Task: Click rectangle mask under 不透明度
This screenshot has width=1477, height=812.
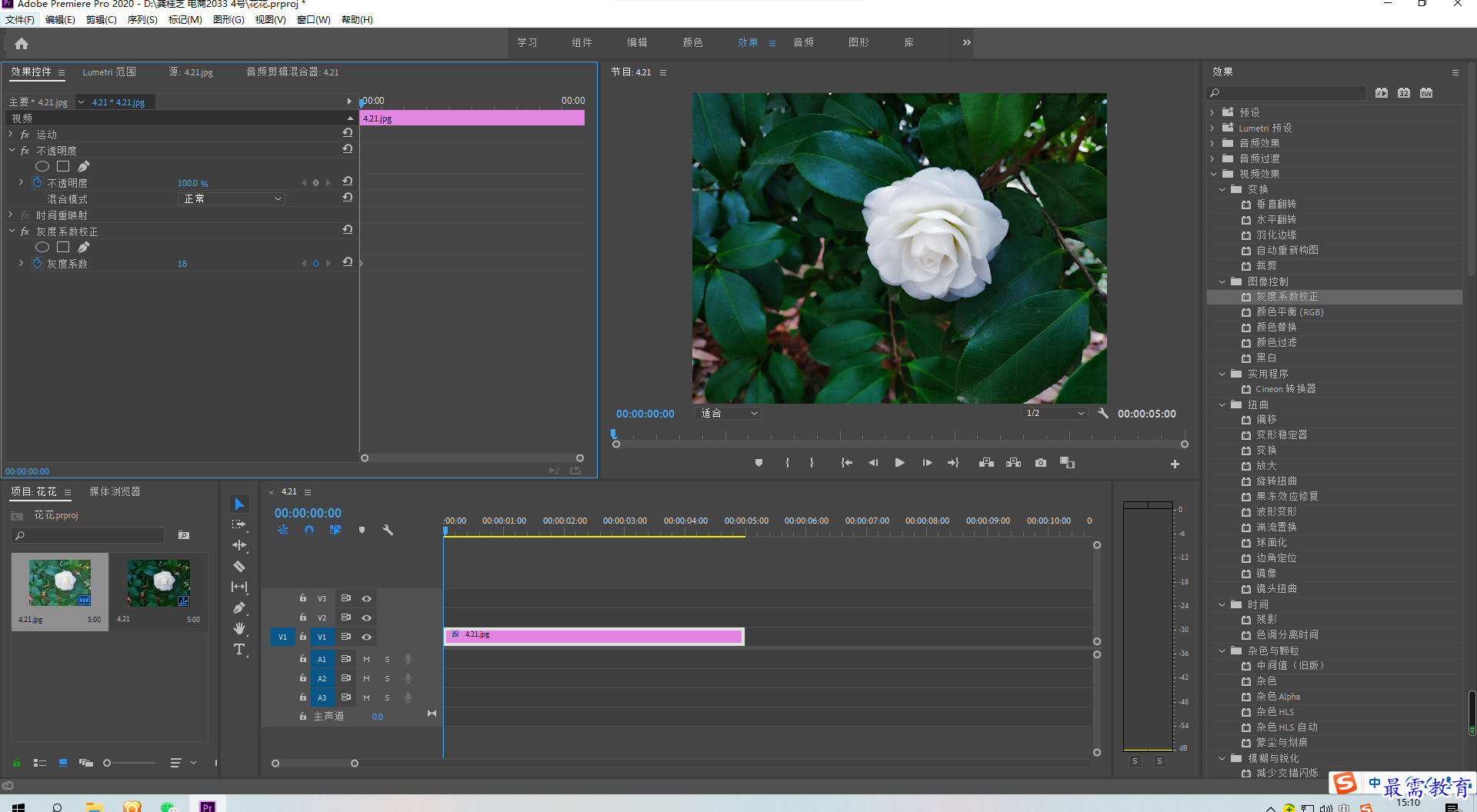Action: (63, 166)
